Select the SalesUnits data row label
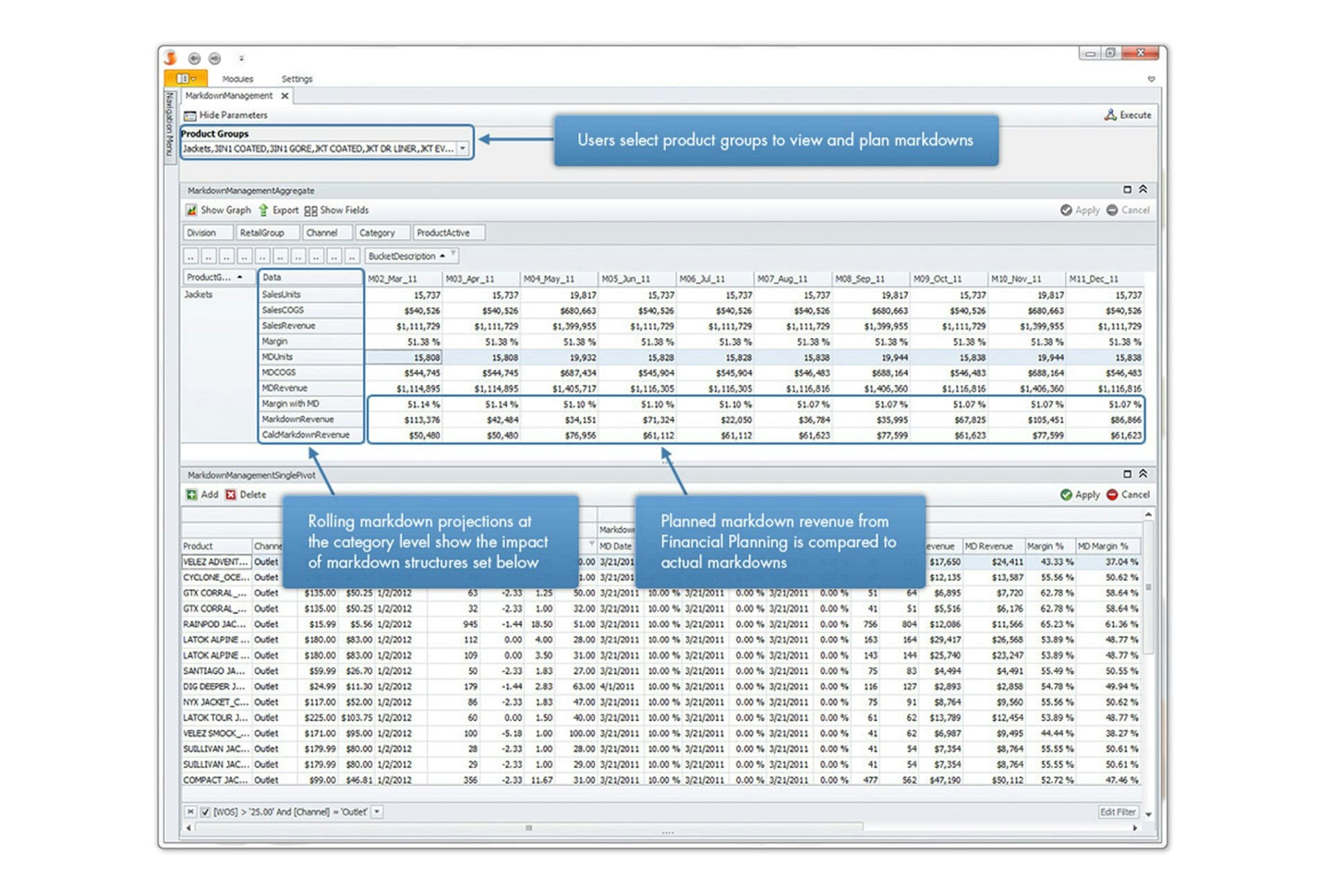This screenshot has width=1330, height=896. click(310, 294)
